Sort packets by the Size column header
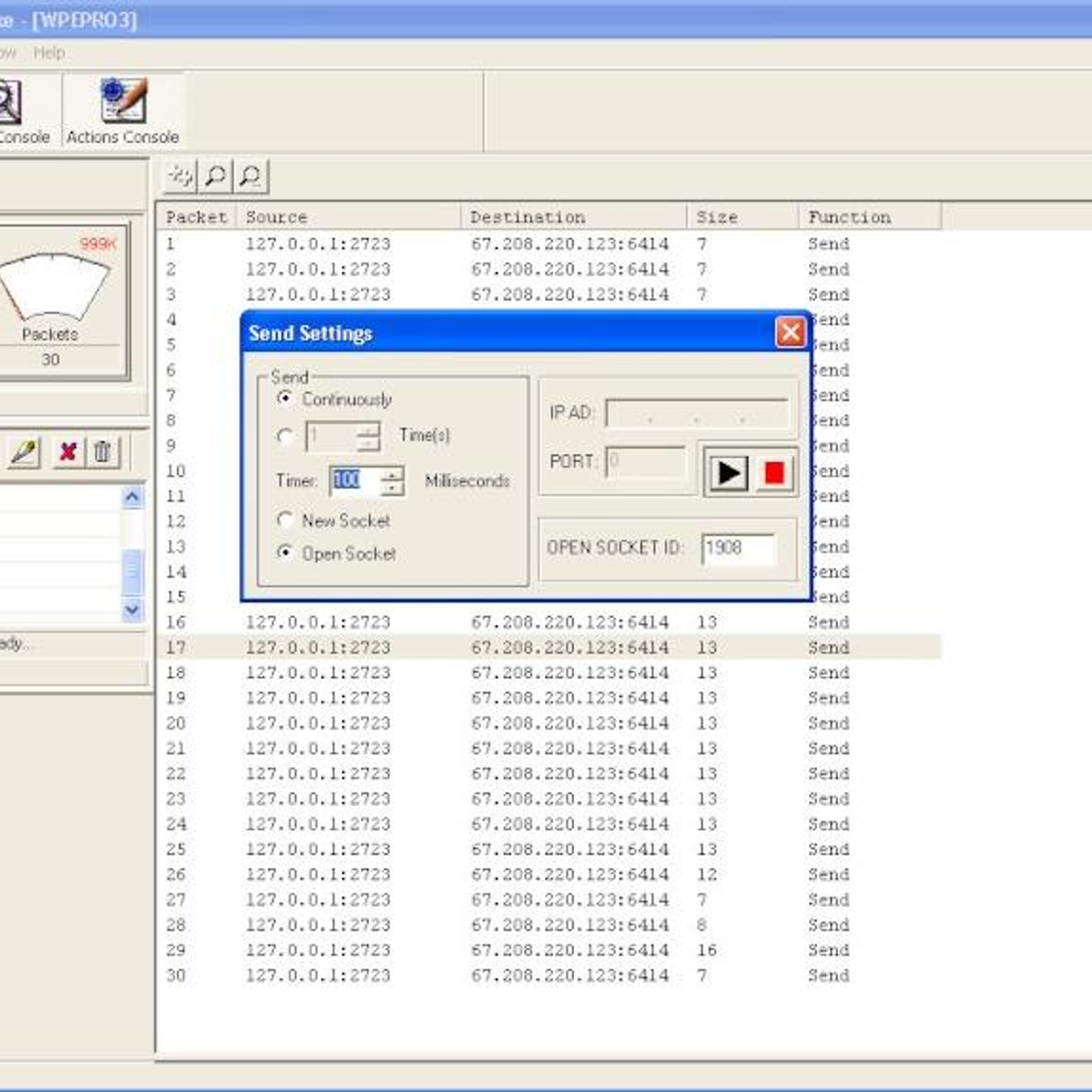 coord(718,217)
